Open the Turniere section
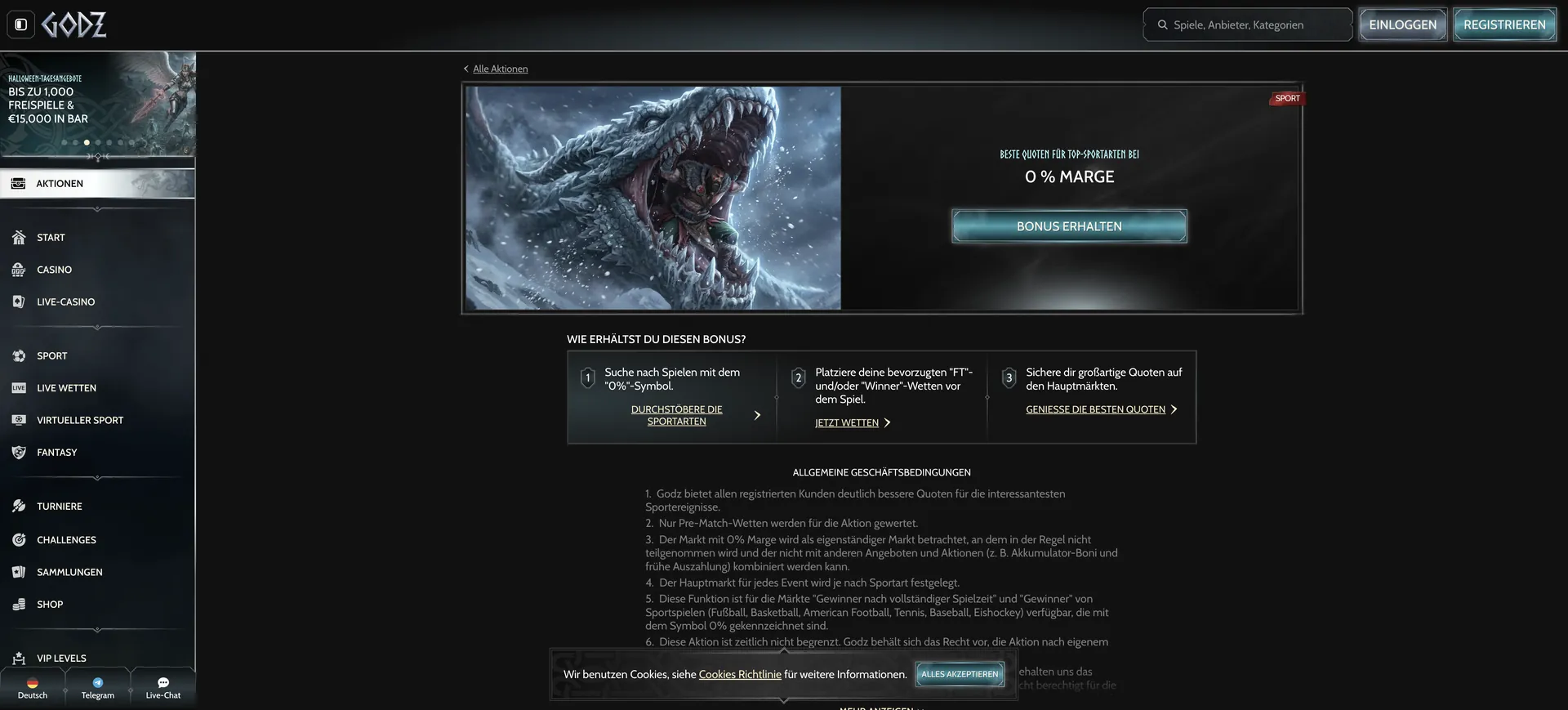This screenshot has height=710, width=1568. click(x=97, y=507)
